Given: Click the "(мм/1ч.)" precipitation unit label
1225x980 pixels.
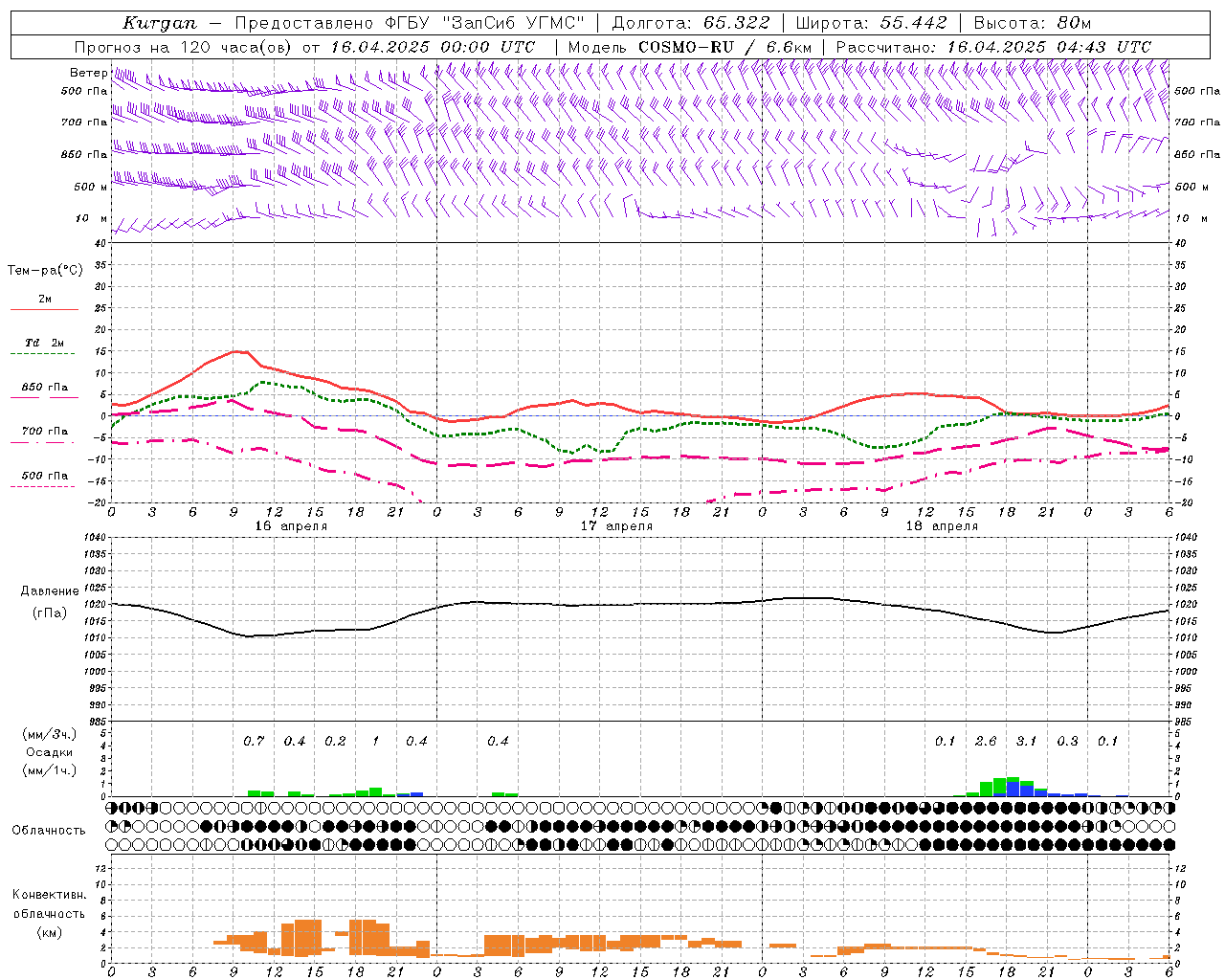Looking at the screenshot, I should (49, 770).
